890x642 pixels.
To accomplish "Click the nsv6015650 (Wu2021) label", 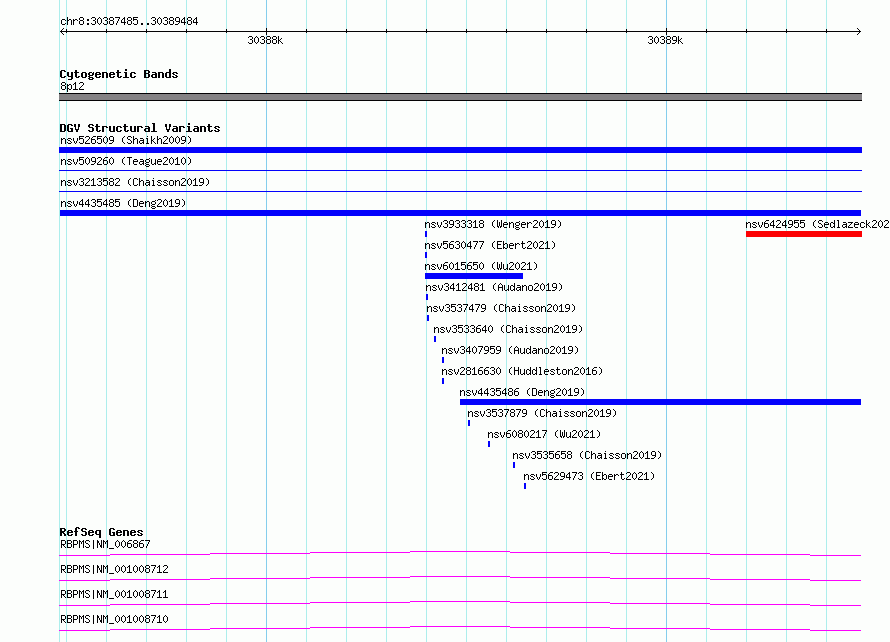I will tap(481, 266).
